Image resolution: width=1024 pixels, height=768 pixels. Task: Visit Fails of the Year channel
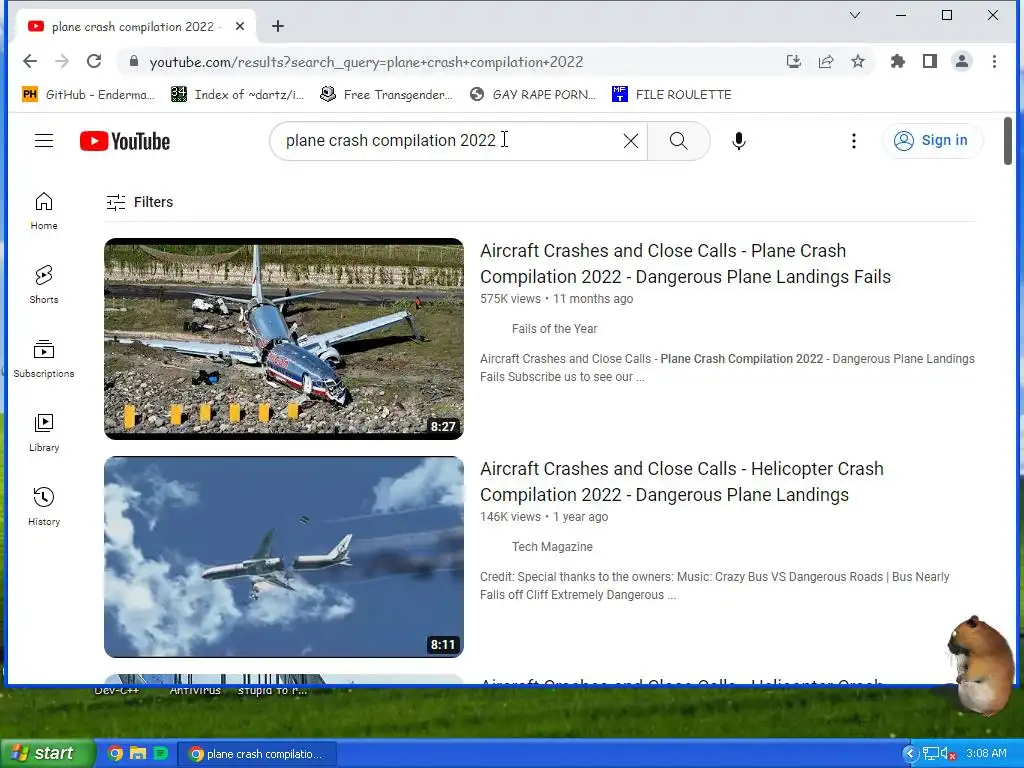click(554, 329)
